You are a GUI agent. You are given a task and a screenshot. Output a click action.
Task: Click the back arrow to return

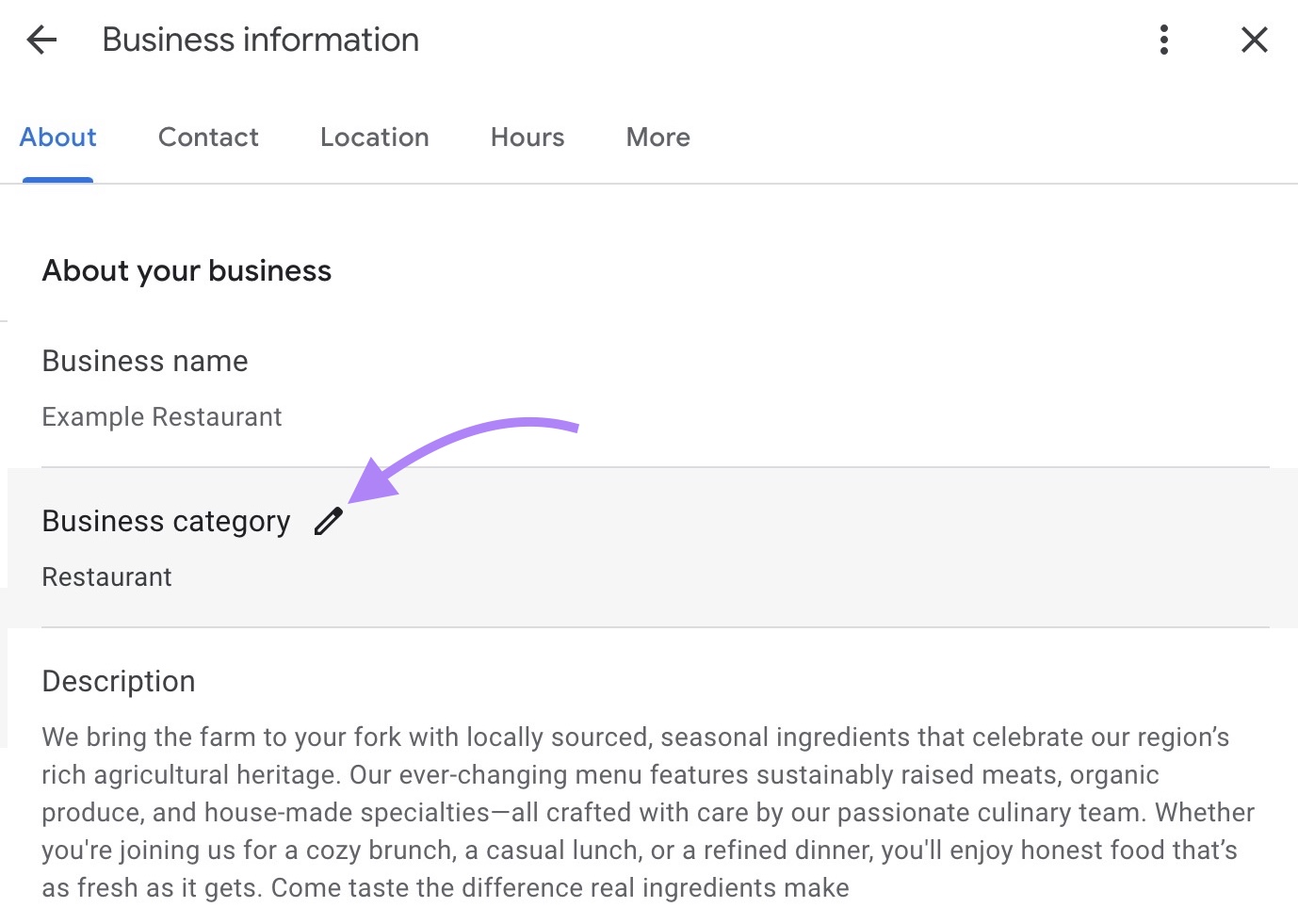(x=41, y=40)
